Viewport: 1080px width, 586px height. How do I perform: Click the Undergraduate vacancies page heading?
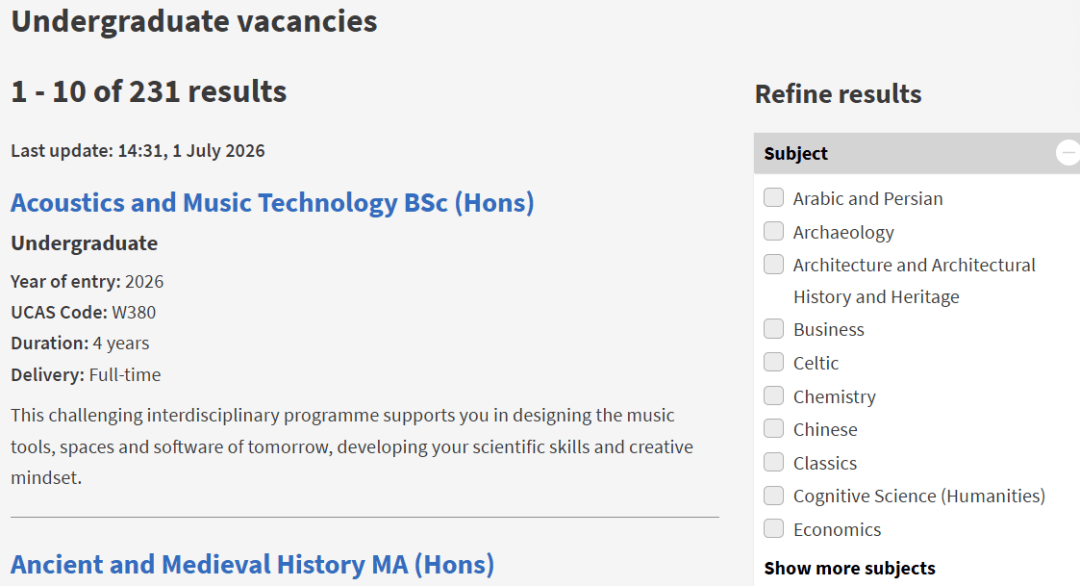194,21
